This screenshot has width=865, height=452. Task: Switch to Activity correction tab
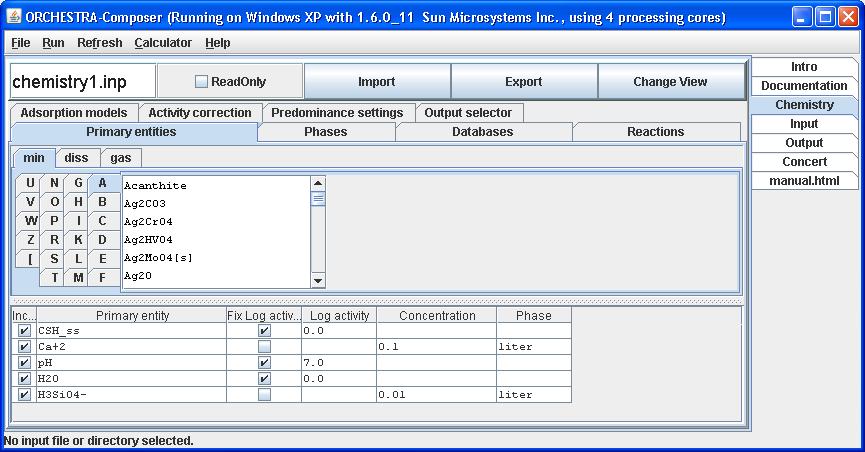click(200, 113)
